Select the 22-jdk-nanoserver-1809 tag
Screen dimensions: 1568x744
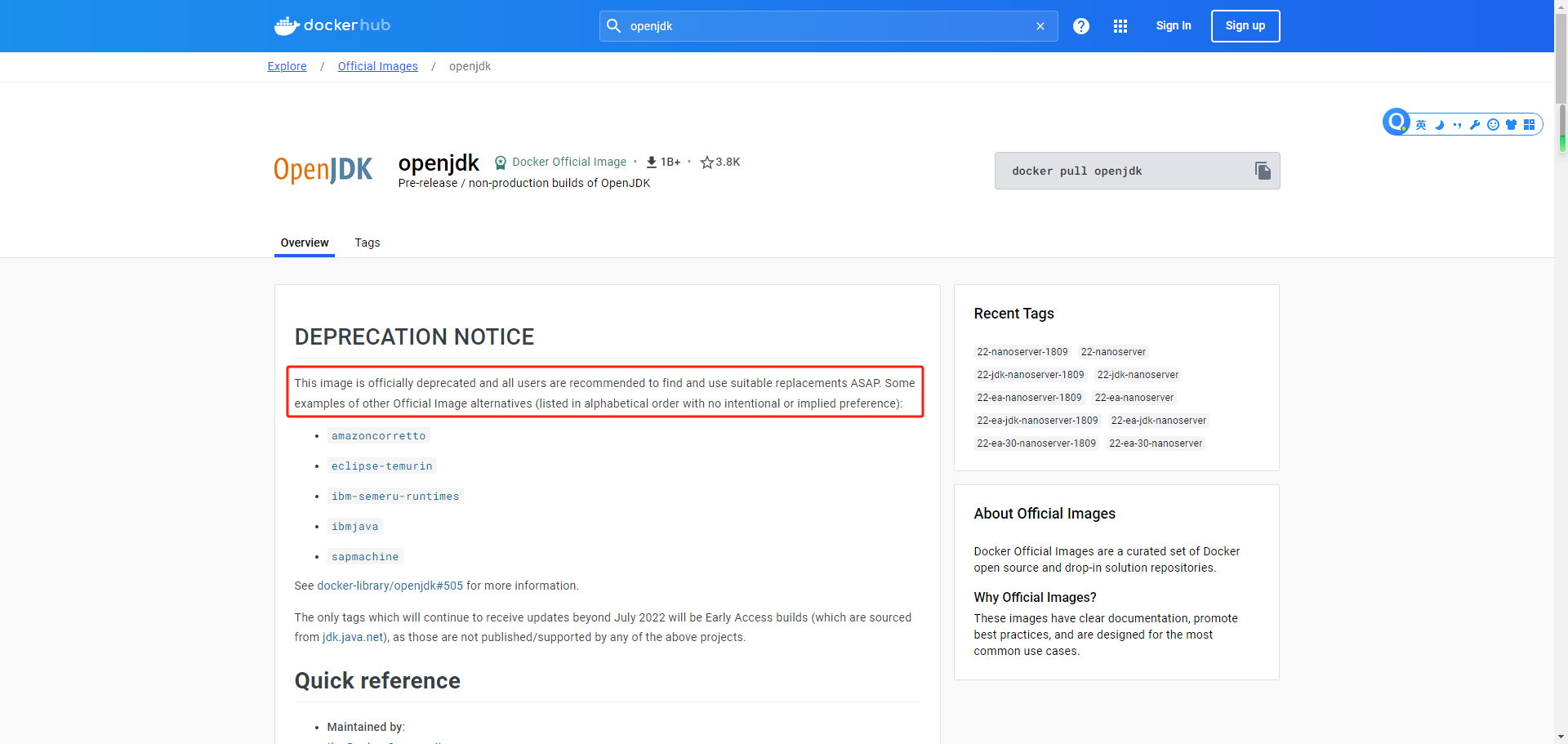point(1031,375)
